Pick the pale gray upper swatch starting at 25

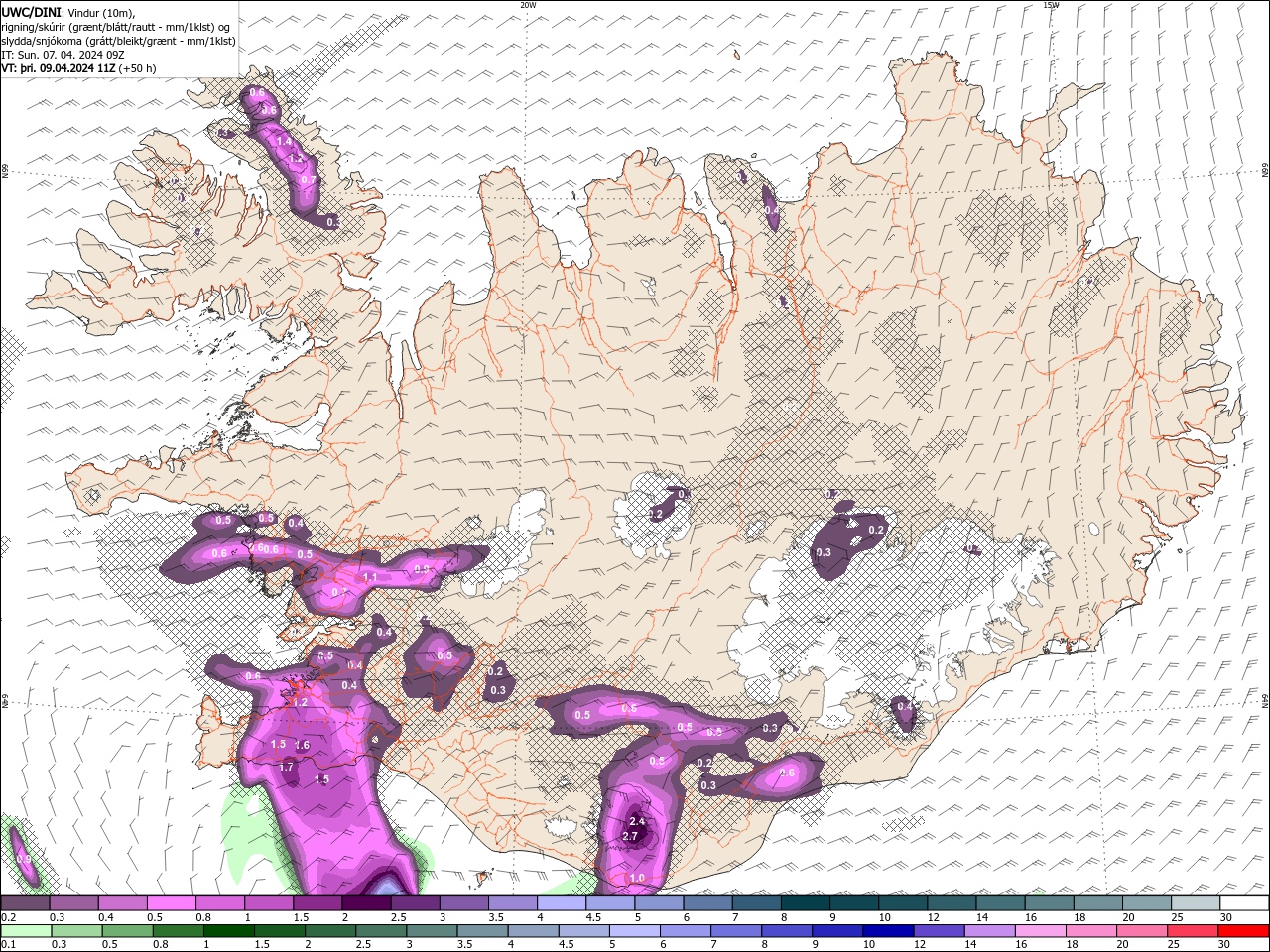tap(1196, 903)
